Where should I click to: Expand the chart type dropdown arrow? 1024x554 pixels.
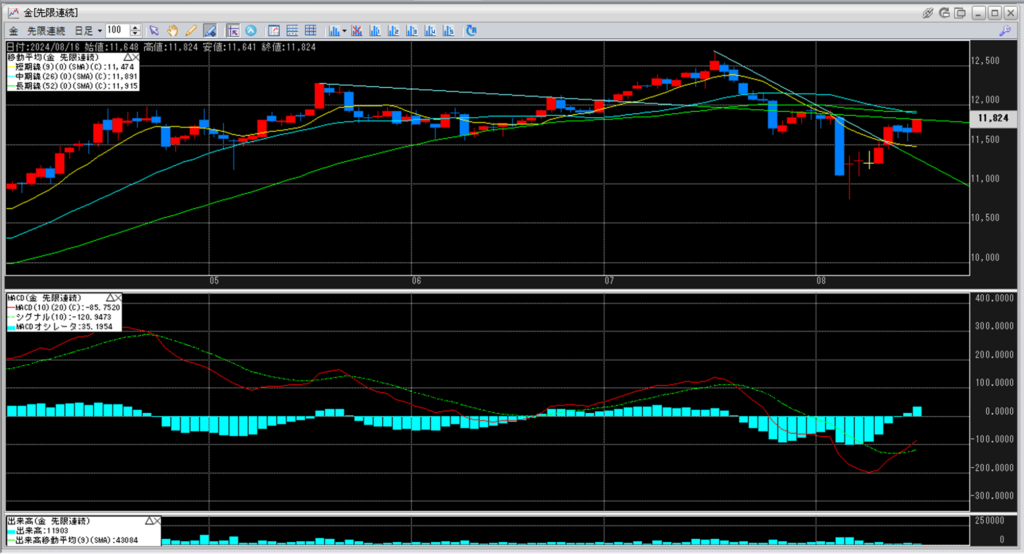[x=343, y=30]
